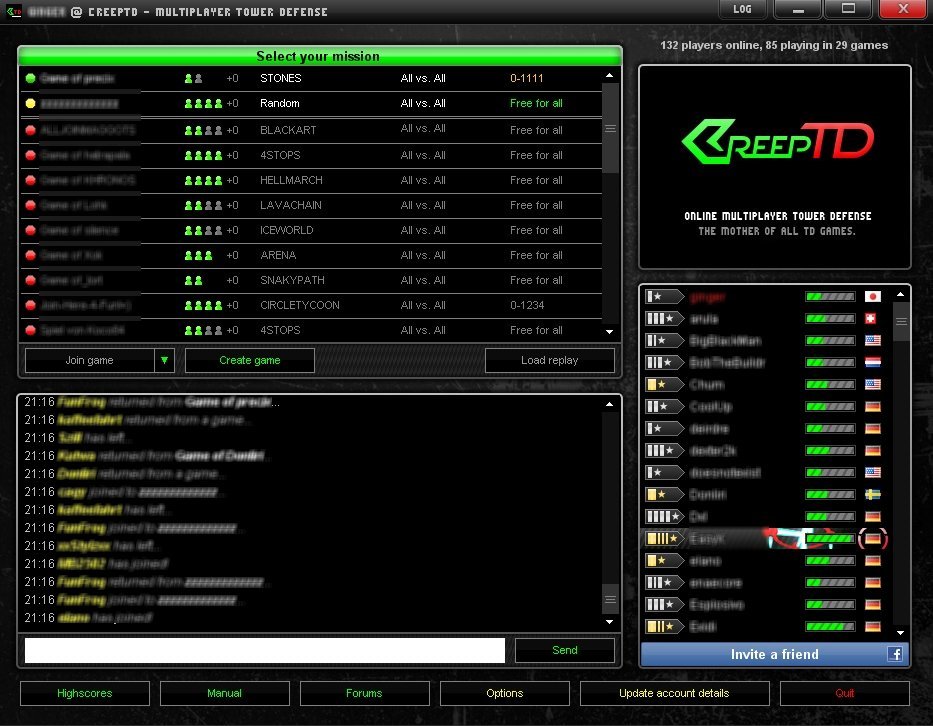Select the BLACKART mission row
Viewport: 933px width, 726px height.
point(311,130)
